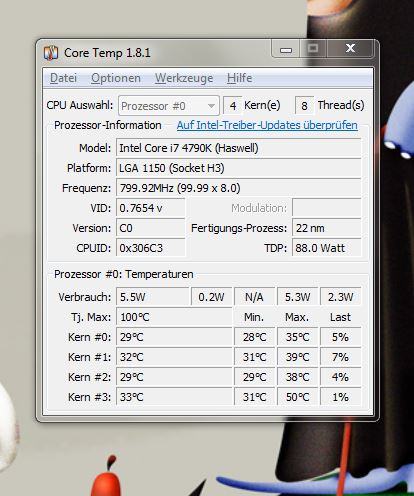
Task: Click the Kern #2 maximum temperature 38°C
Action: (298, 377)
